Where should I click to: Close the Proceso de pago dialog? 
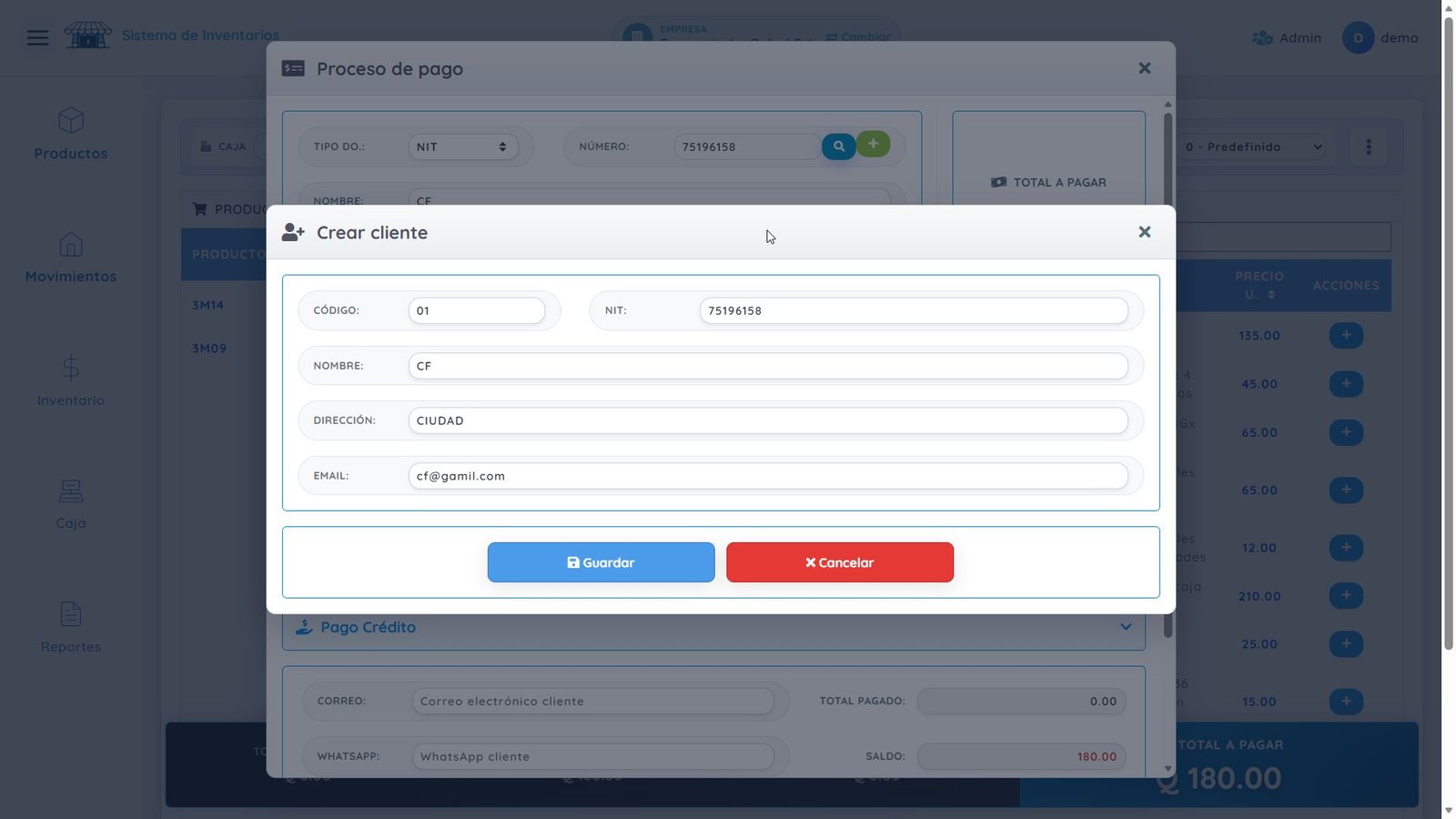tap(1145, 68)
